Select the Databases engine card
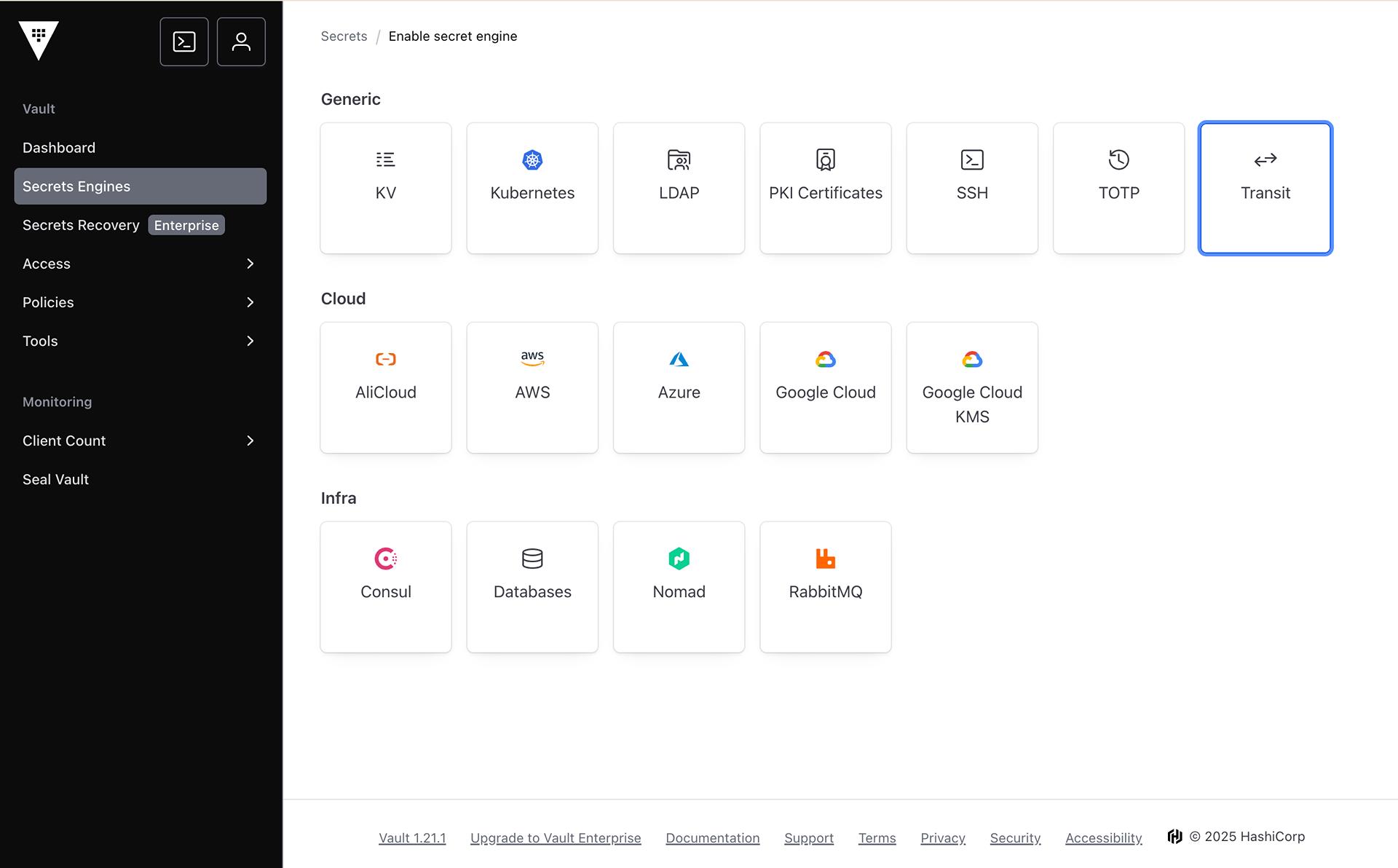Screen dimensions: 1398x868 532,587
